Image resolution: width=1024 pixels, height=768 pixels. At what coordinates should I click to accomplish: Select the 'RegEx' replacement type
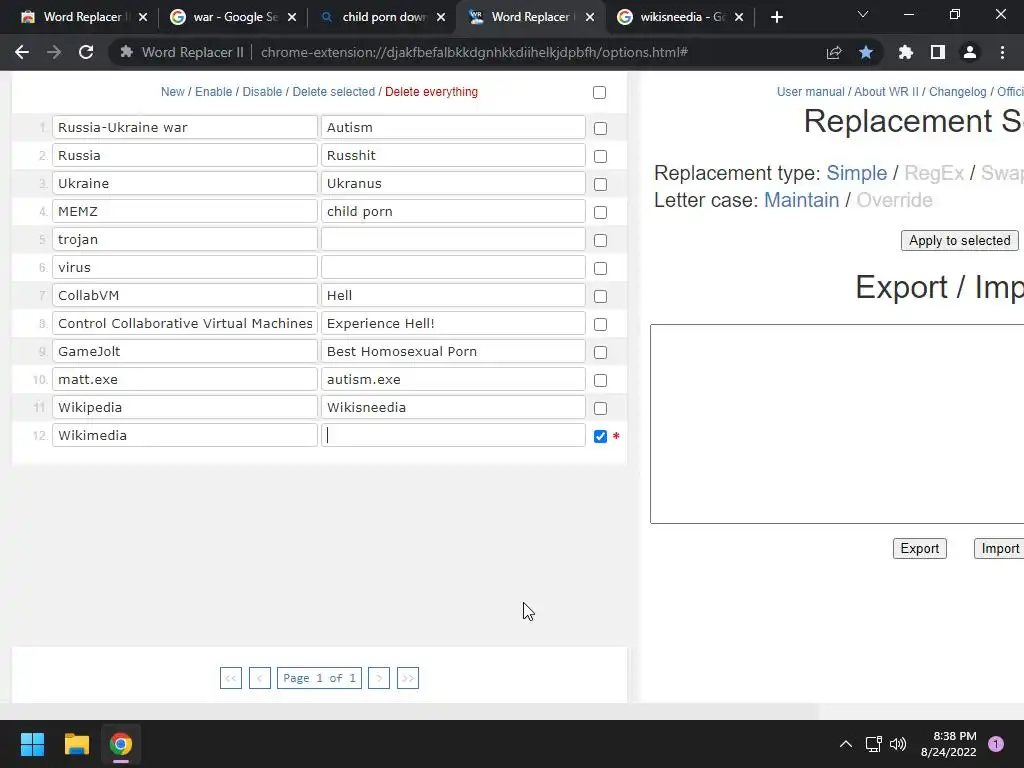[934, 173]
